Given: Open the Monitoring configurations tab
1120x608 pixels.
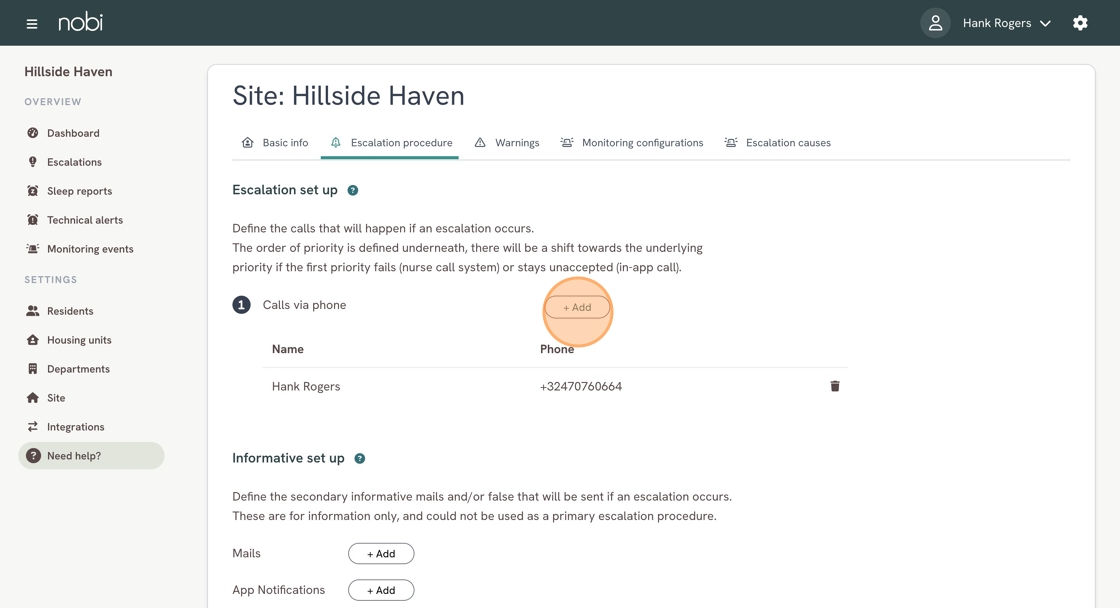Looking at the screenshot, I should [x=631, y=143].
